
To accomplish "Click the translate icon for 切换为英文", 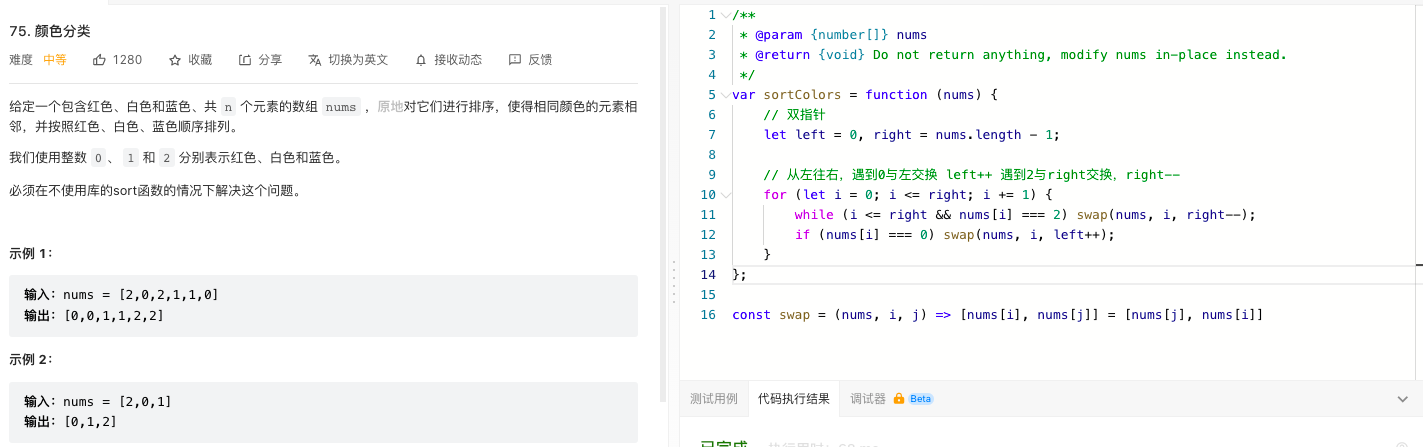I will (x=315, y=60).
